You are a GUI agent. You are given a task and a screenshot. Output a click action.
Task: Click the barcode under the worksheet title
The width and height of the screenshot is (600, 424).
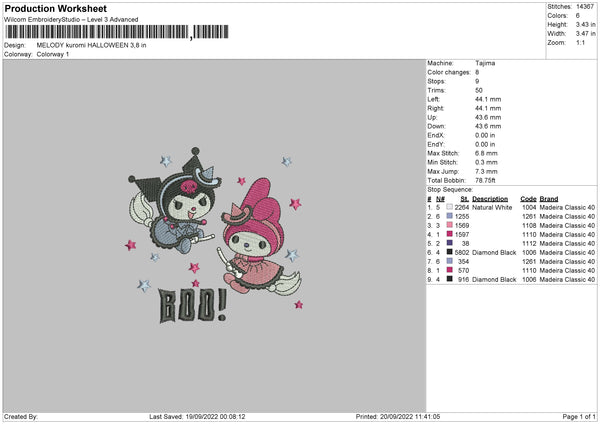(117, 32)
